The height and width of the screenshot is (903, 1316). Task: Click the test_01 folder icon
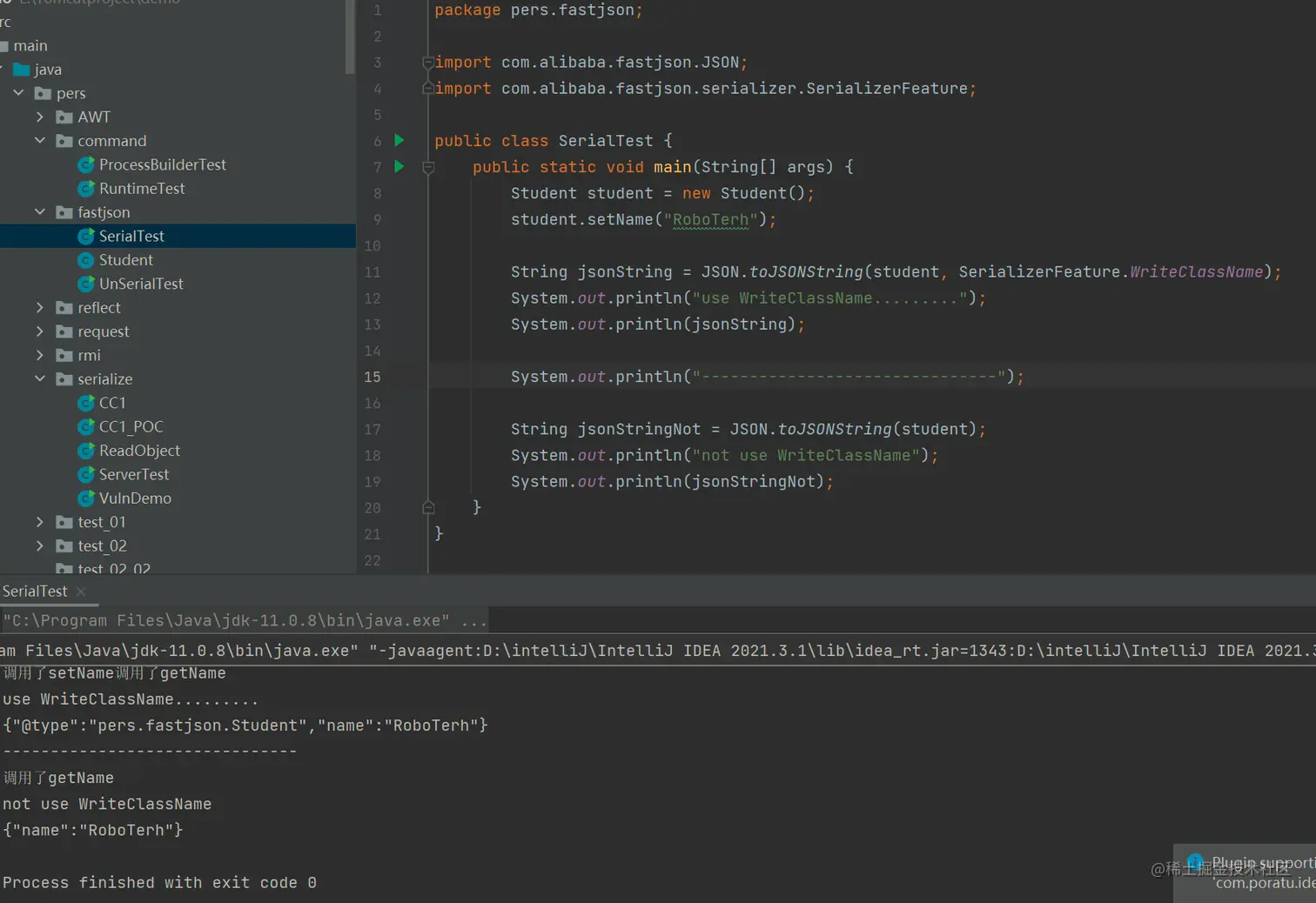(64, 522)
